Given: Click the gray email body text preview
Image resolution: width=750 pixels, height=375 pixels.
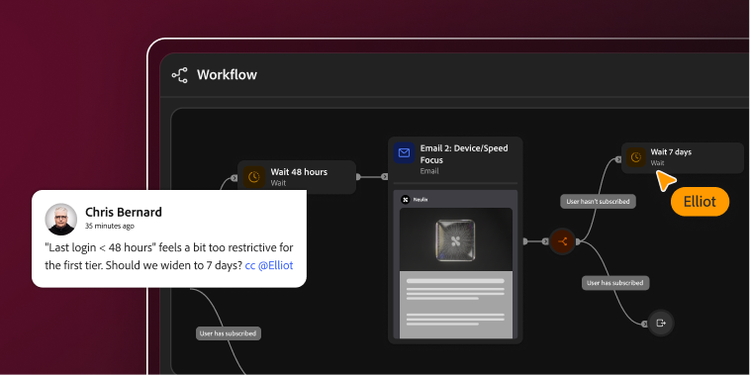Looking at the screenshot, I should coord(455,305).
